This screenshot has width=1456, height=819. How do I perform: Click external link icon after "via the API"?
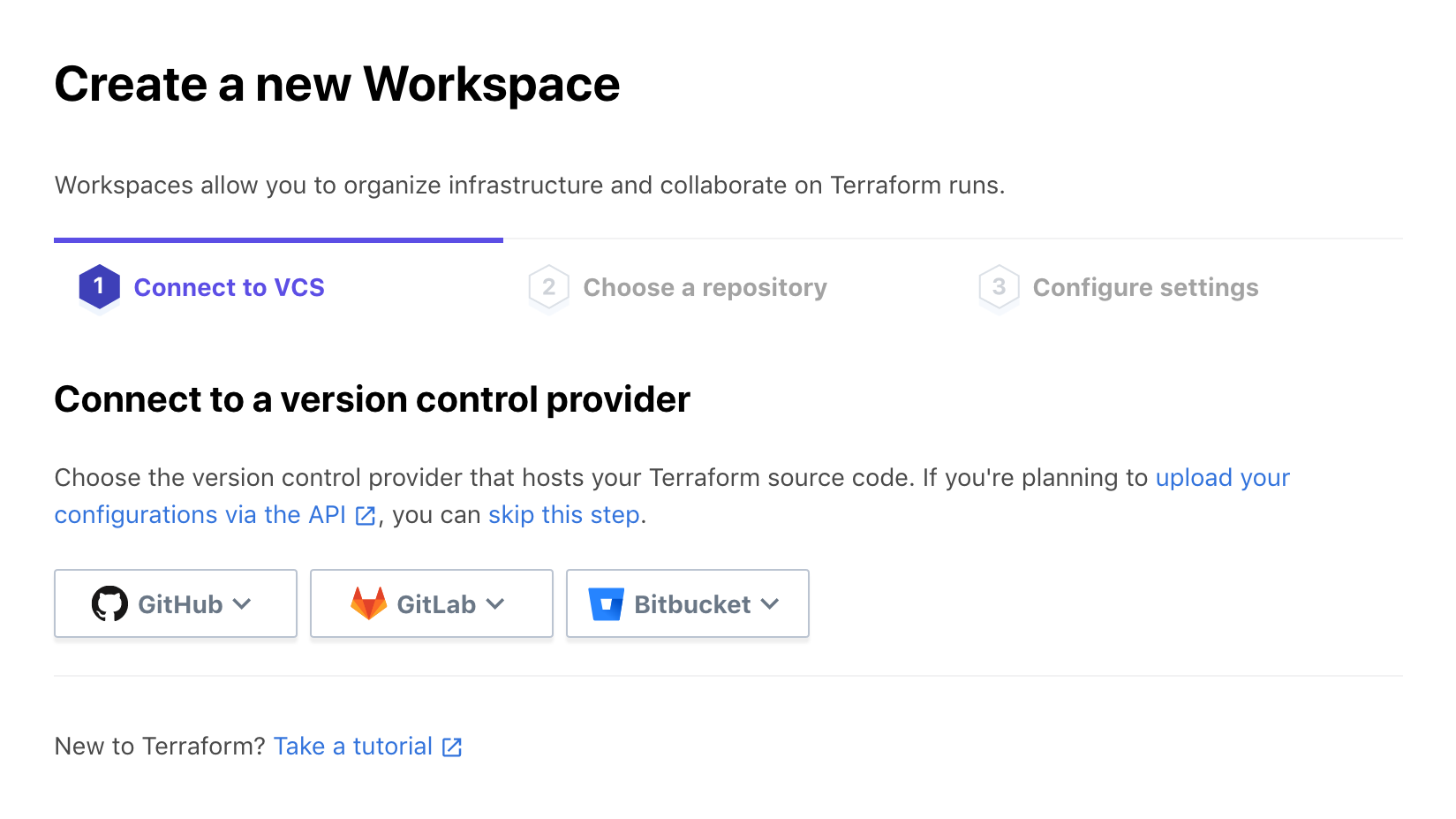coord(366,516)
